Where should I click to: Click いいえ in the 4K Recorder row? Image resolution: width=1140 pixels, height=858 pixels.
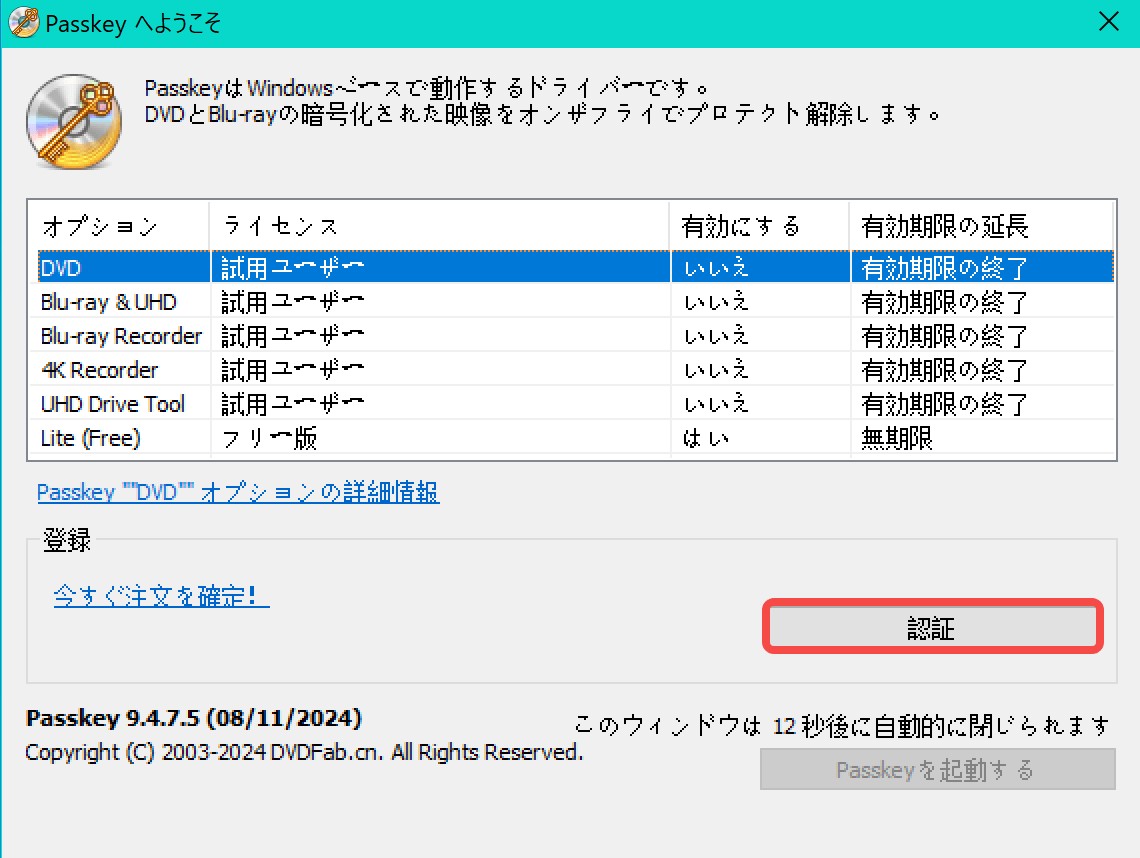(716, 370)
